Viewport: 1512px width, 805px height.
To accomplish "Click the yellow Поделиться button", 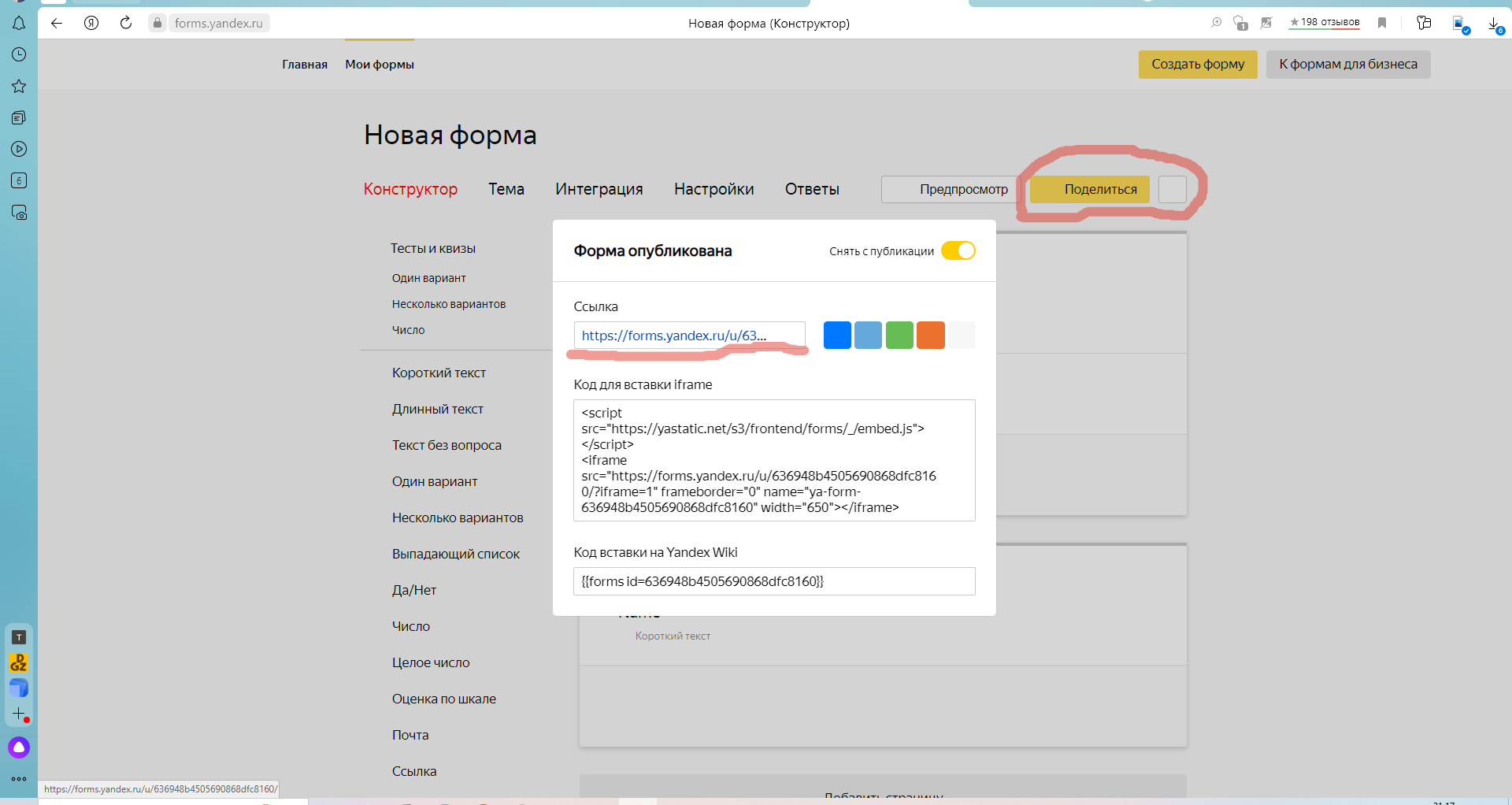I will pos(1090,189).
